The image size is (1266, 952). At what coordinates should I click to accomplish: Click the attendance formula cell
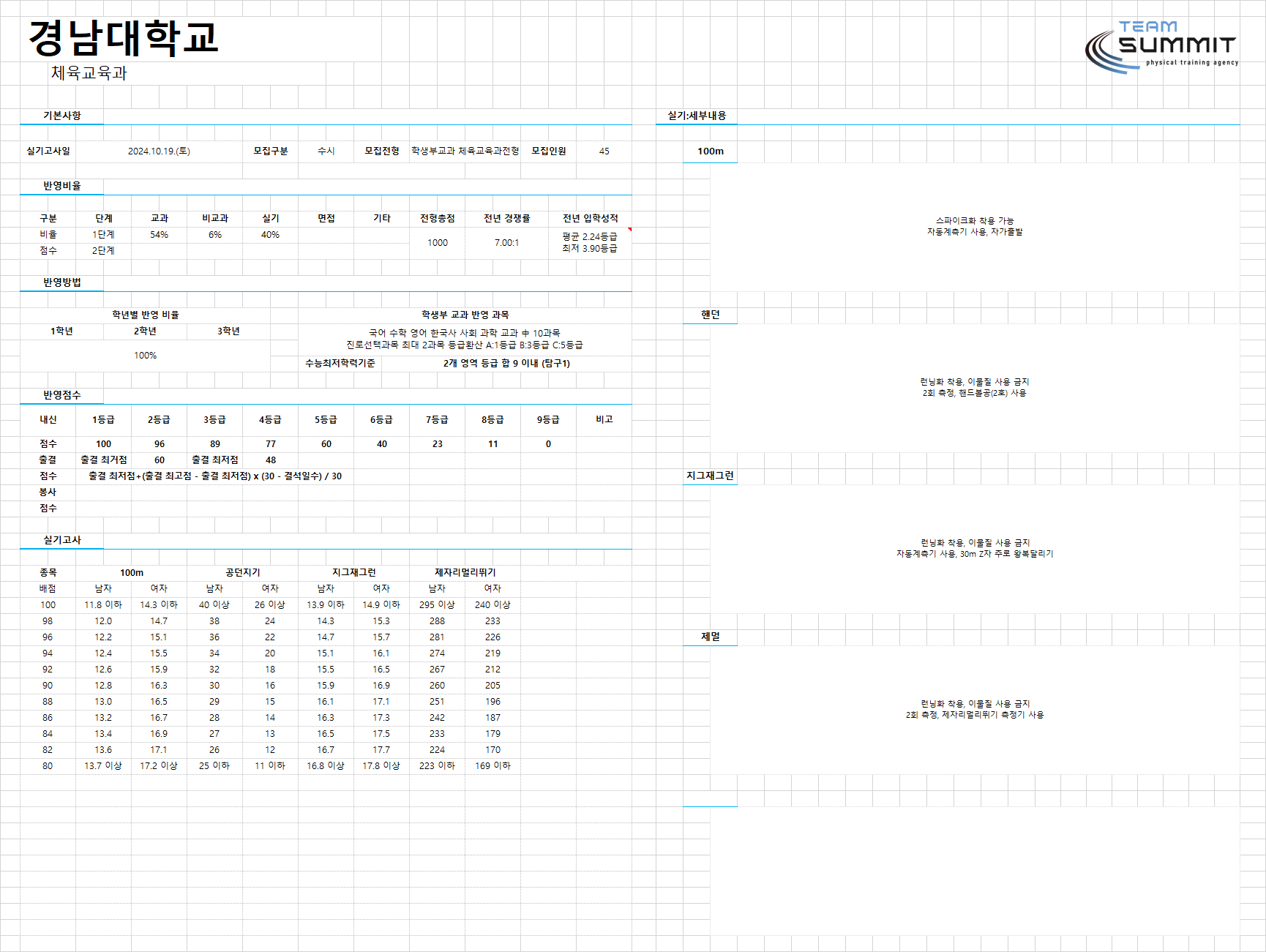click(215, 476)
